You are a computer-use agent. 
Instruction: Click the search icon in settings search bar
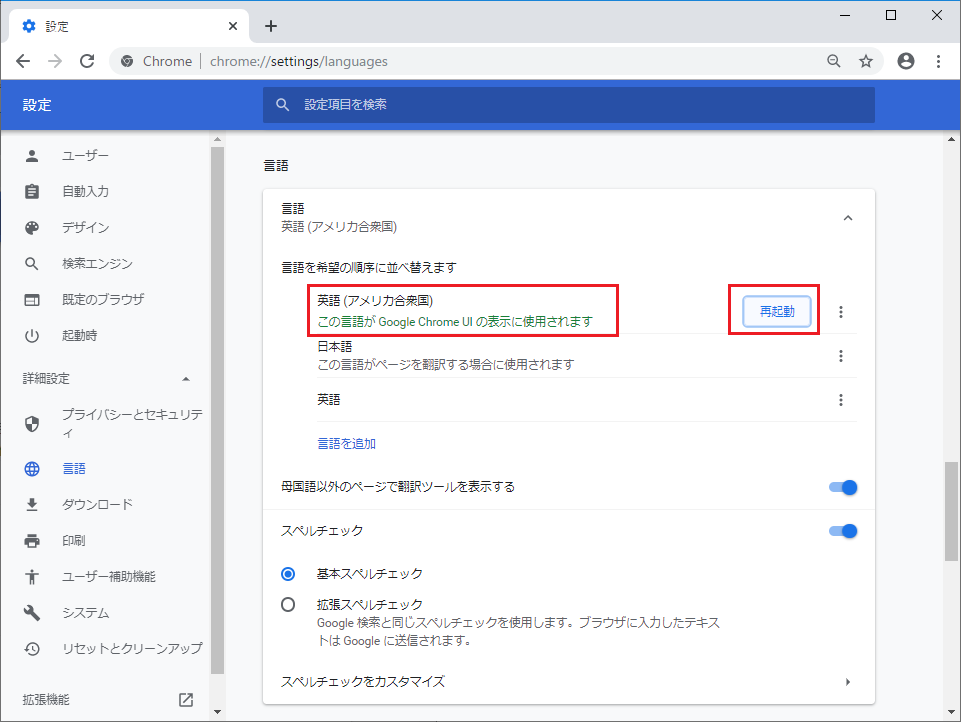[x=283, y=105]
